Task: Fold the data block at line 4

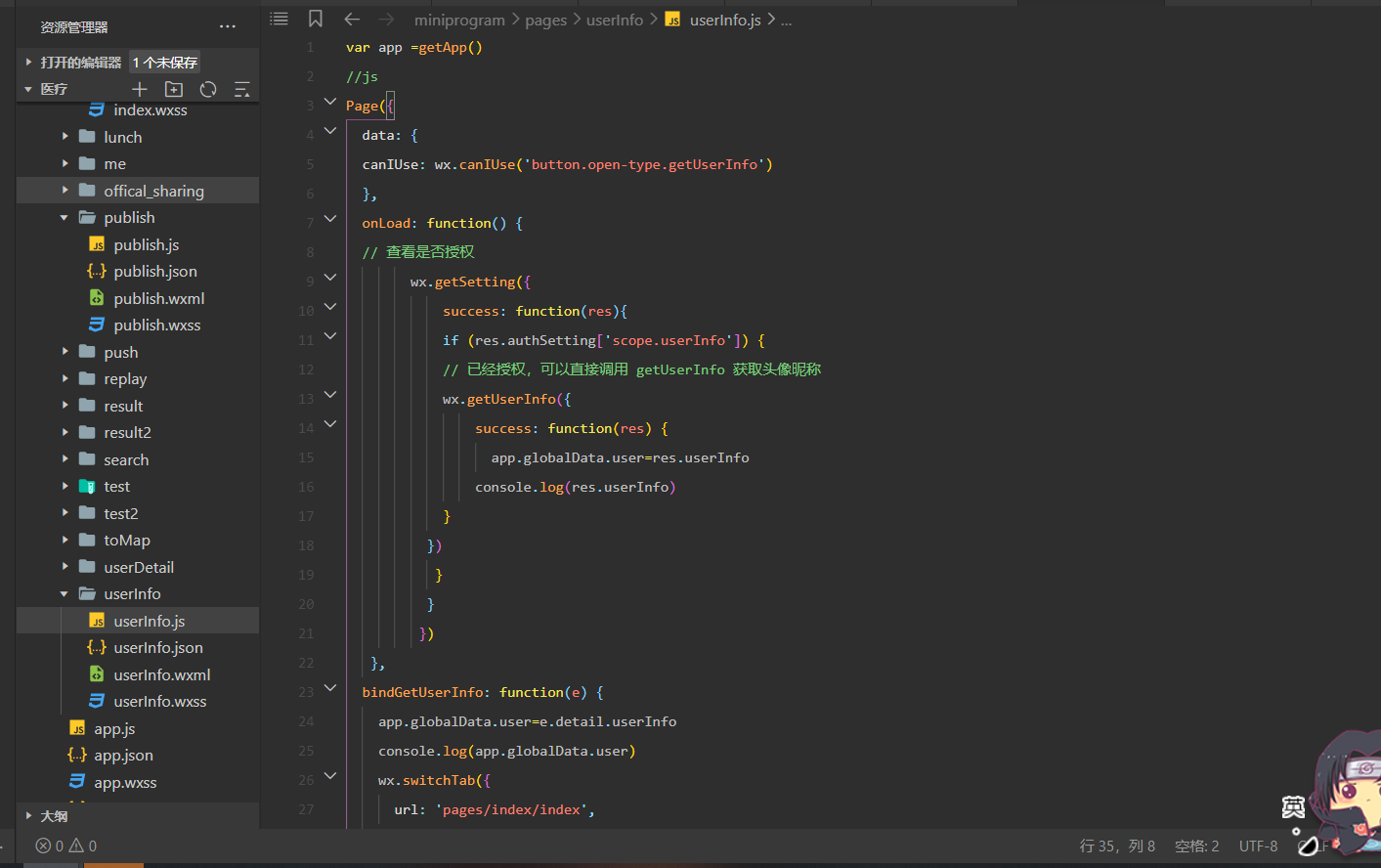Action: (330, 131)
